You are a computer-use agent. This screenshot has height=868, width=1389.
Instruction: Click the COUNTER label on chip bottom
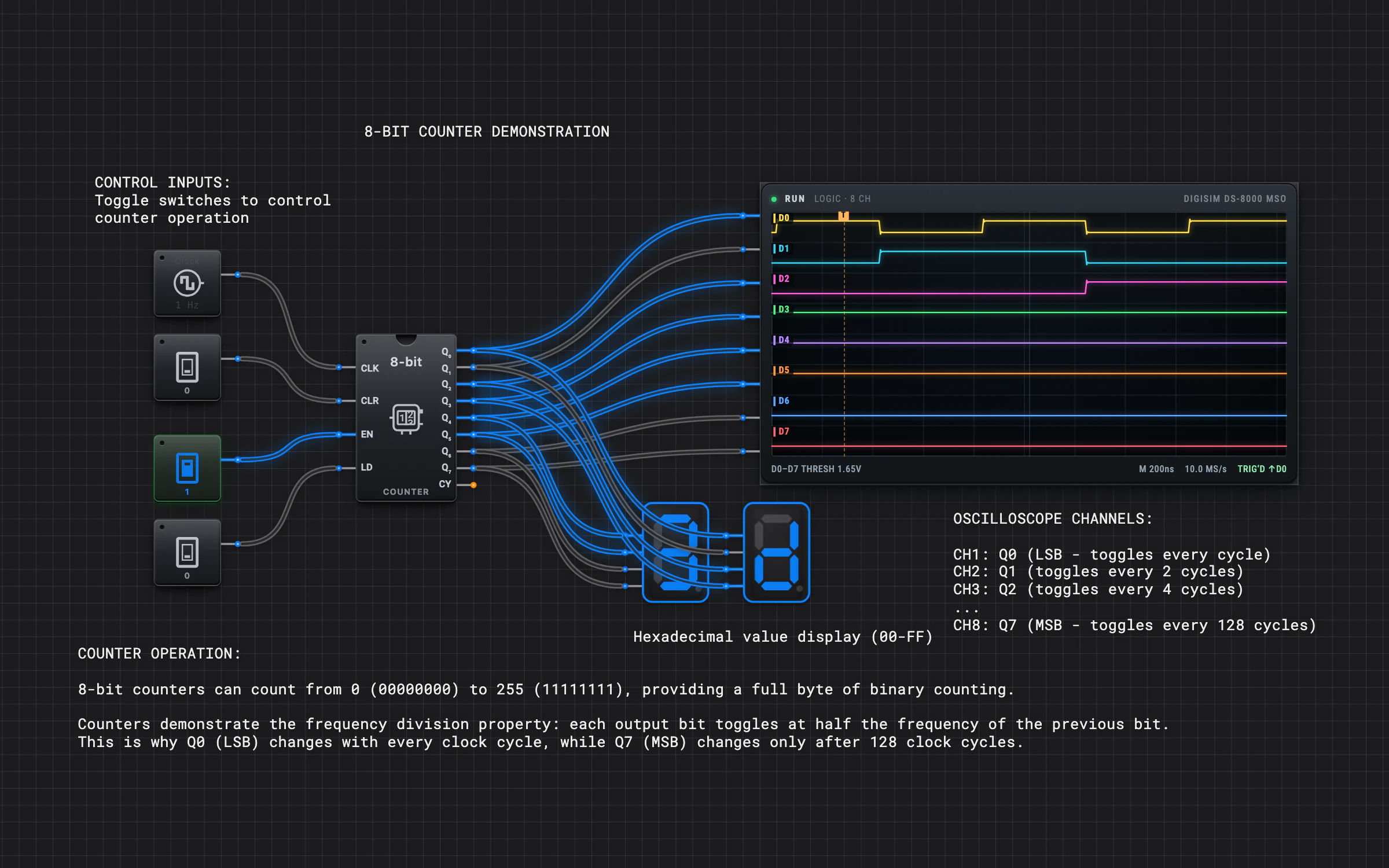click(x=406, y=492)
